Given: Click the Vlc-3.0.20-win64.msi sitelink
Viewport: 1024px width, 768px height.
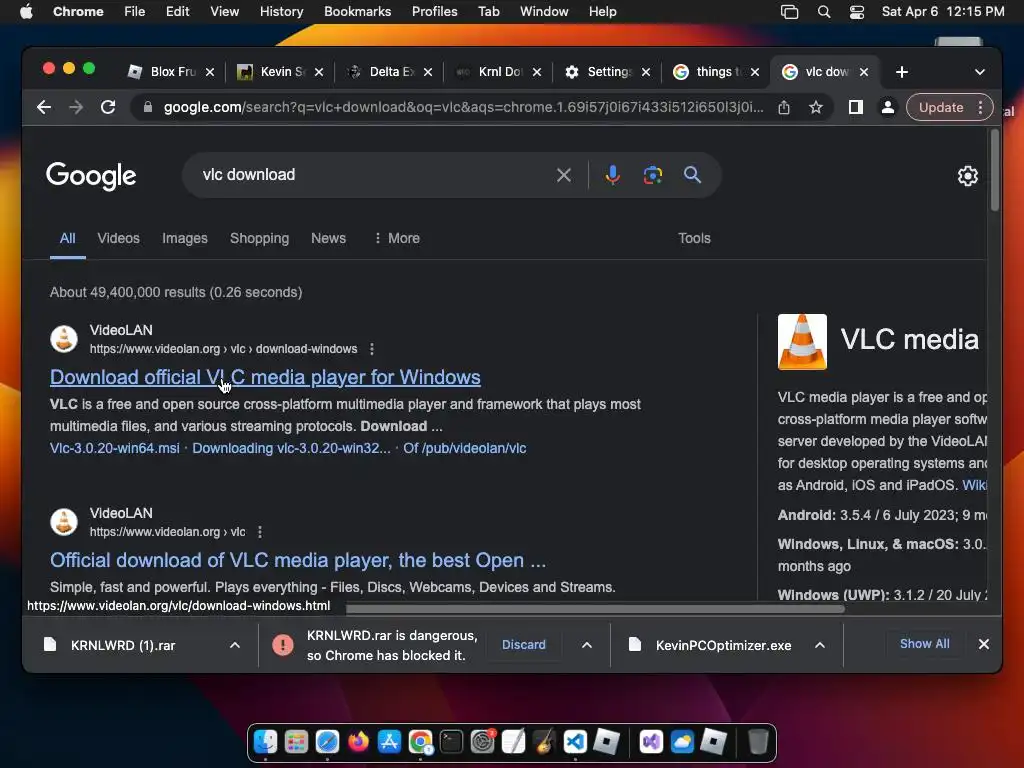Looking at the screenshot, I should point(114,448).
